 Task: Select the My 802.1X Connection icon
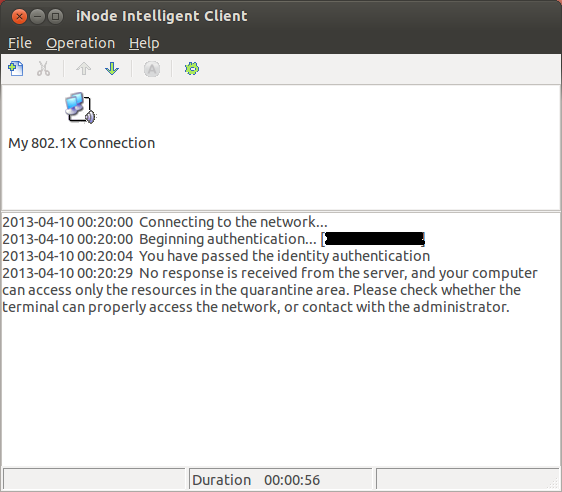point(81,108)
